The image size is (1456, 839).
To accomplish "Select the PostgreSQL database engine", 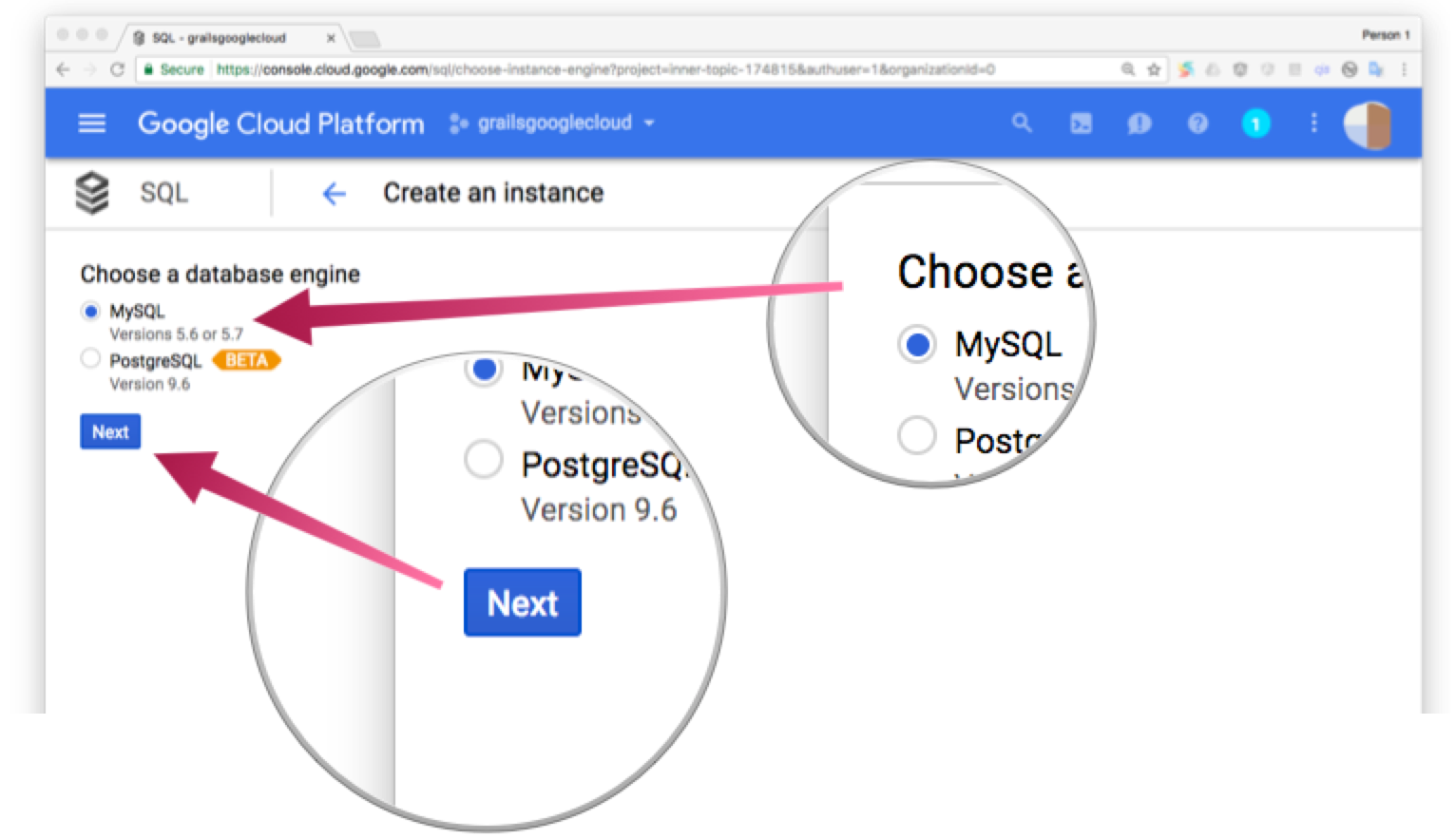I will 90,358.
